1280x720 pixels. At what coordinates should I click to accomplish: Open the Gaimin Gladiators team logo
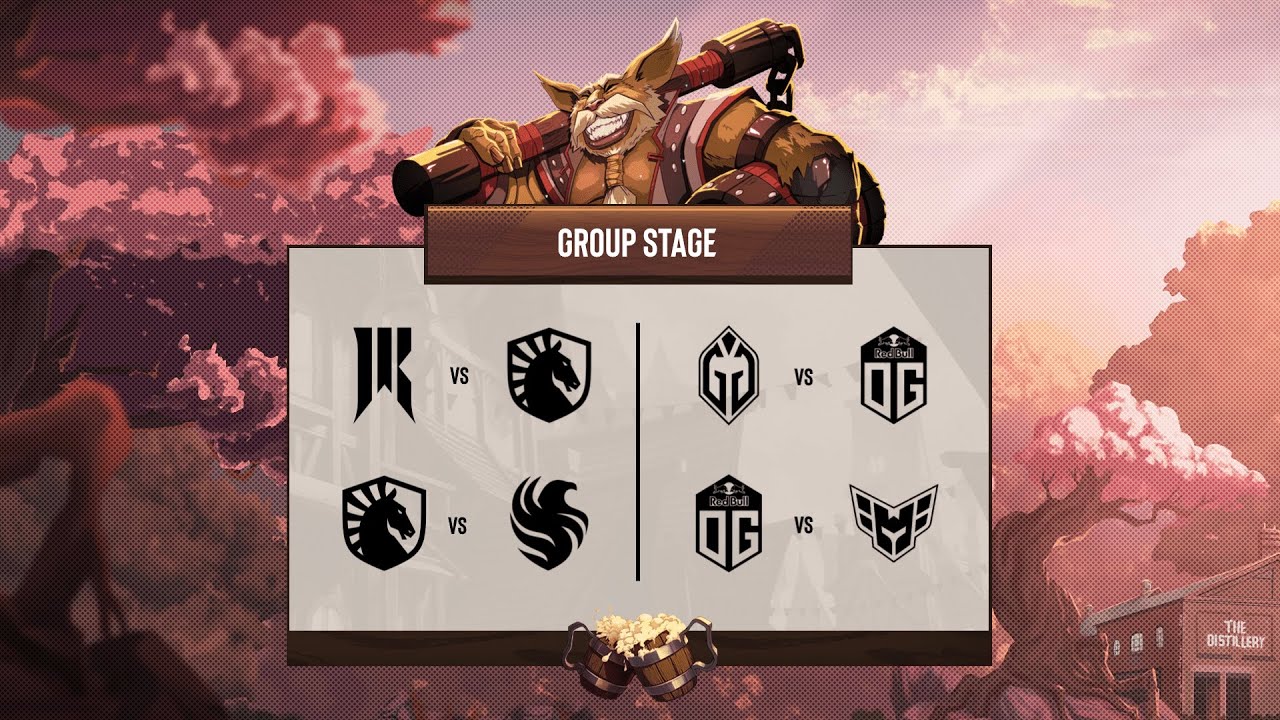[x=729, y=377]
